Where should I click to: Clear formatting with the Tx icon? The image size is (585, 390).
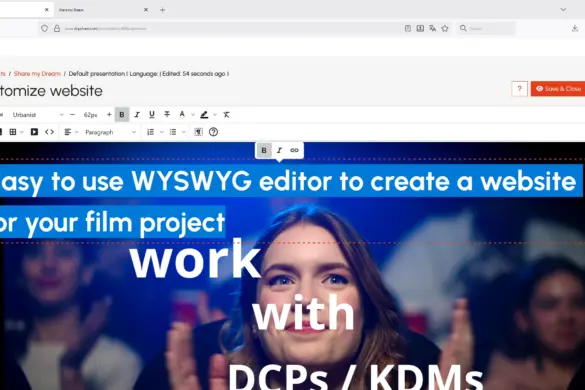point(226,115)
